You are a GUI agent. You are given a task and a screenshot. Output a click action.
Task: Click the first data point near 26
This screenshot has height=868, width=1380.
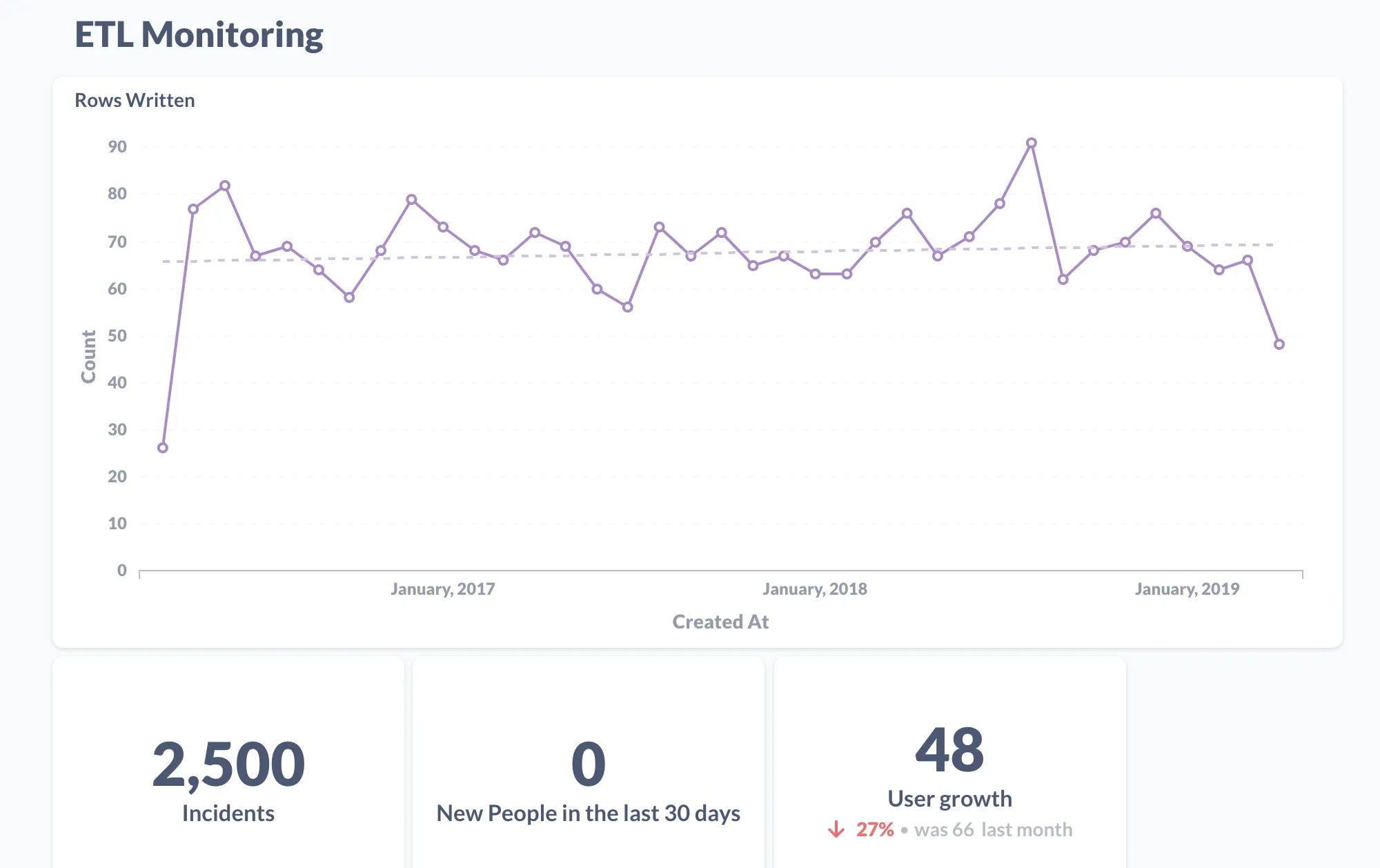tap(163, 448)
